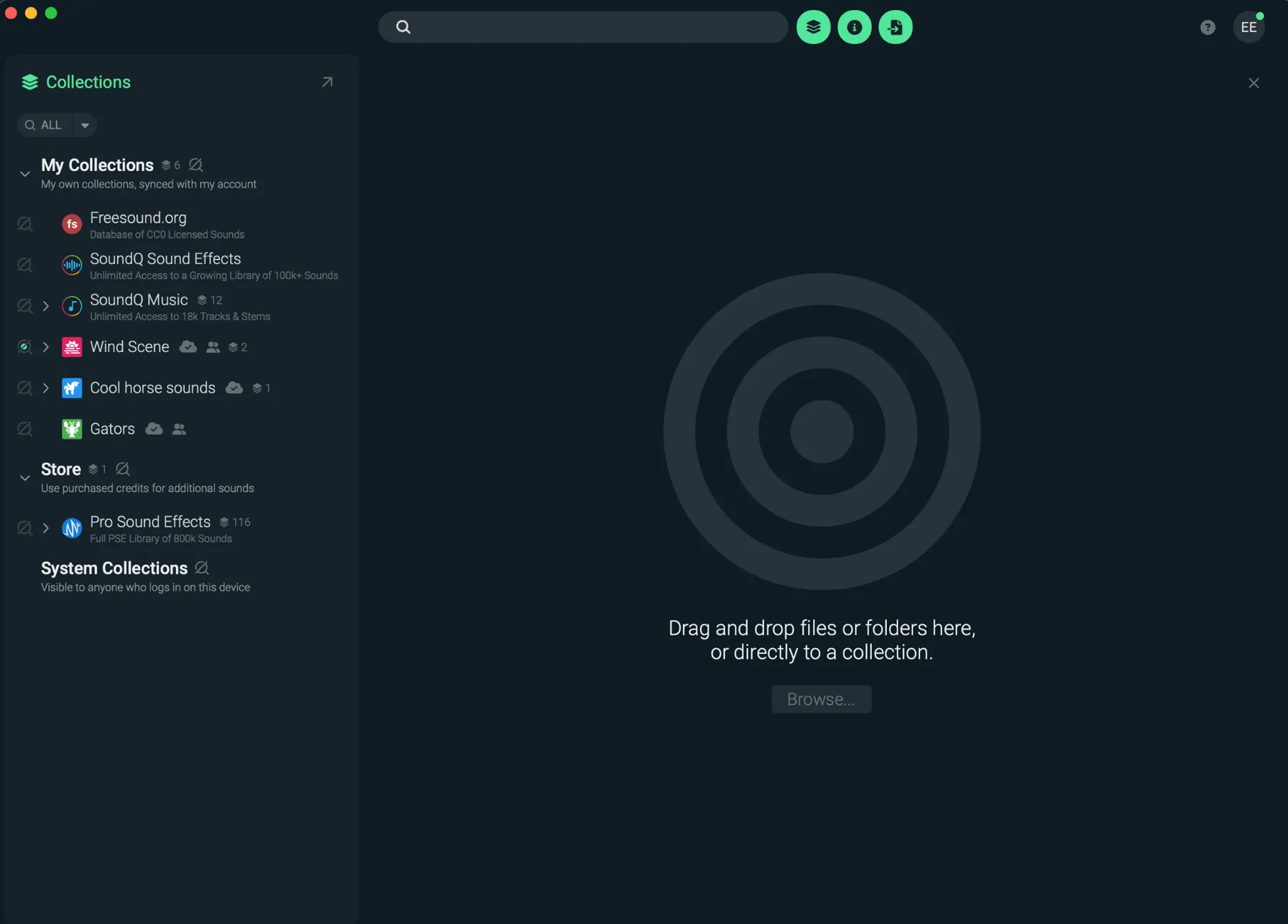
Task: Open the info panel button
Action: [x=854, y=27]
